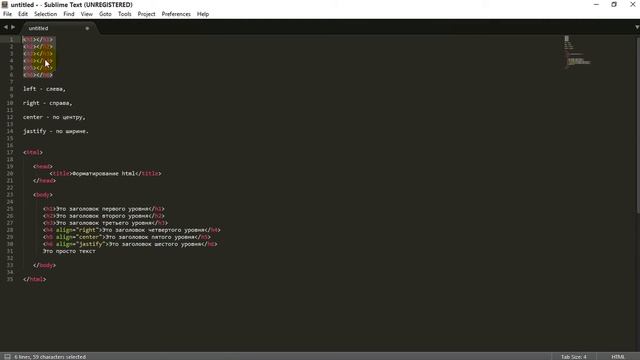640x360 pixels.
Task: Click the closing </body> tag
Action: (44, 265)
